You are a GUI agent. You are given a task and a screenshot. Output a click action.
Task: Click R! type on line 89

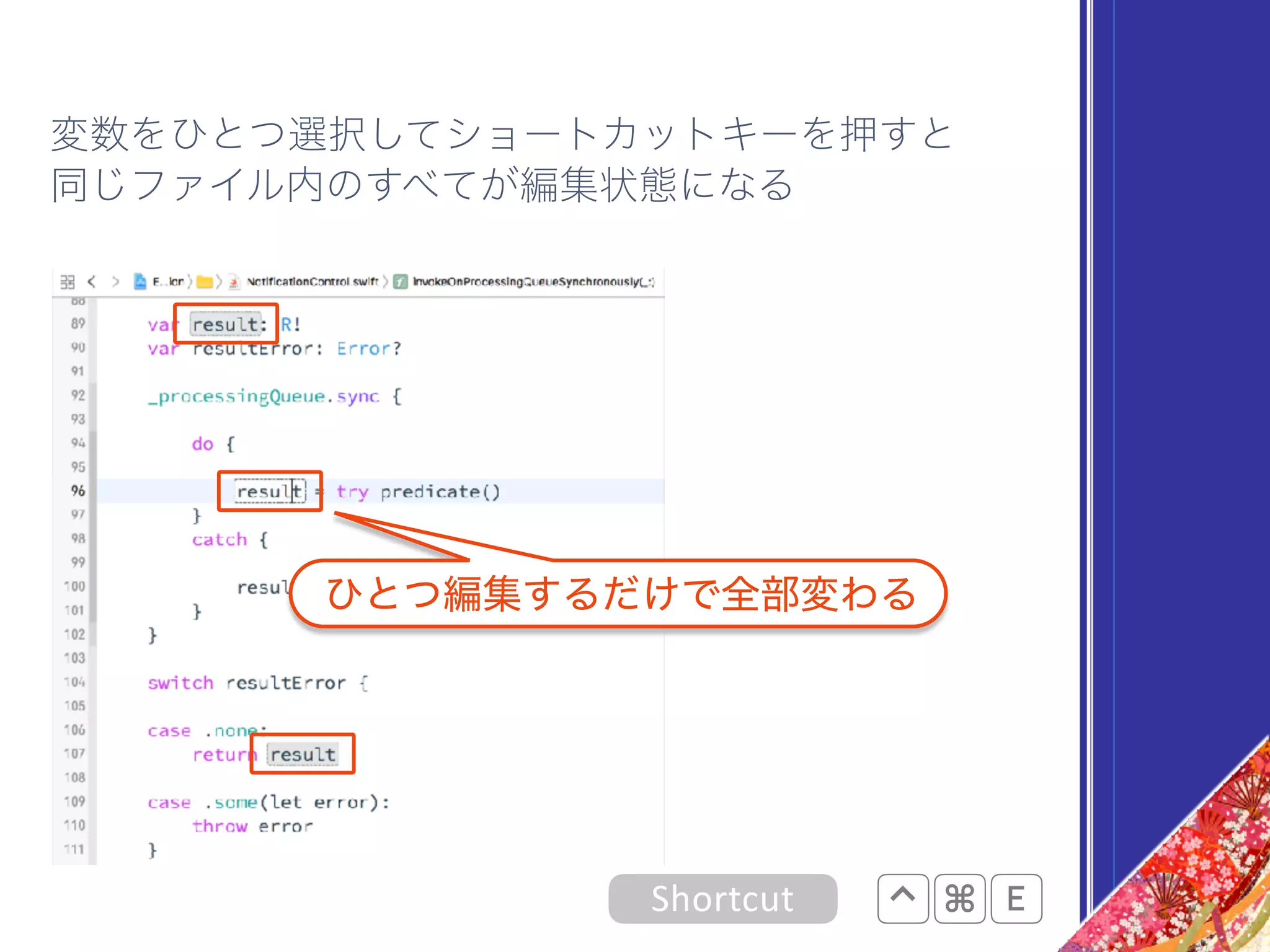point(291,324)
